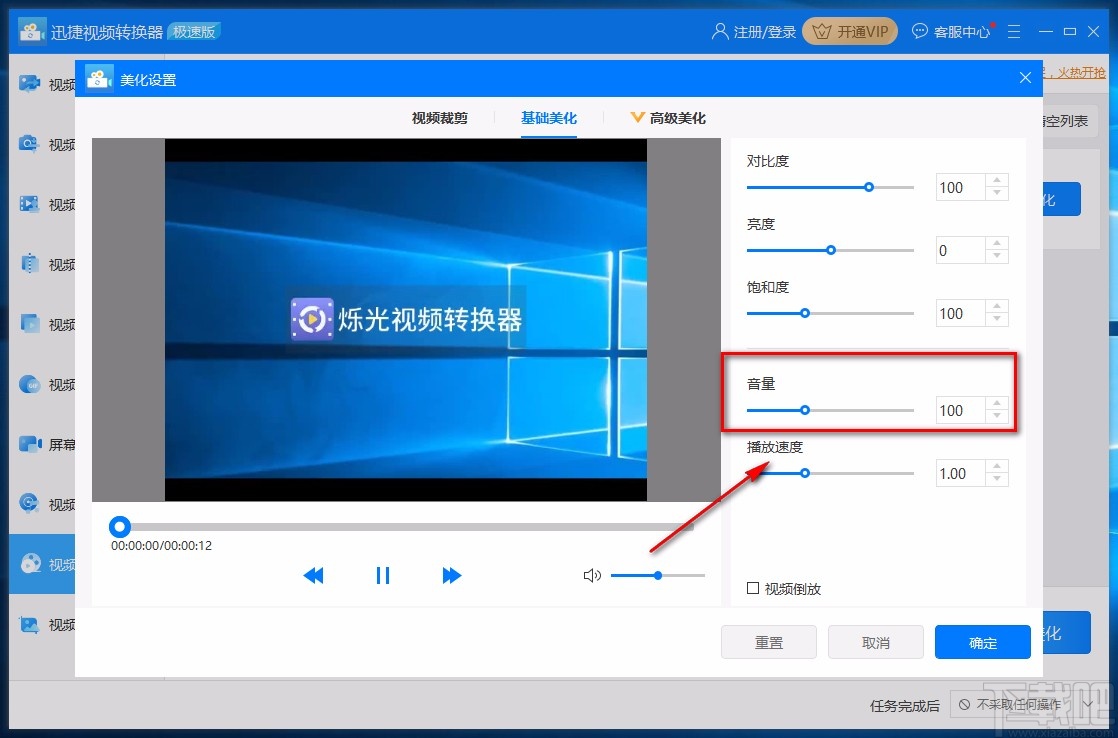Enable the 视频倒放 reverse playback checkbox
Viewport: 1118px width, 738px height.
(753, 588)
